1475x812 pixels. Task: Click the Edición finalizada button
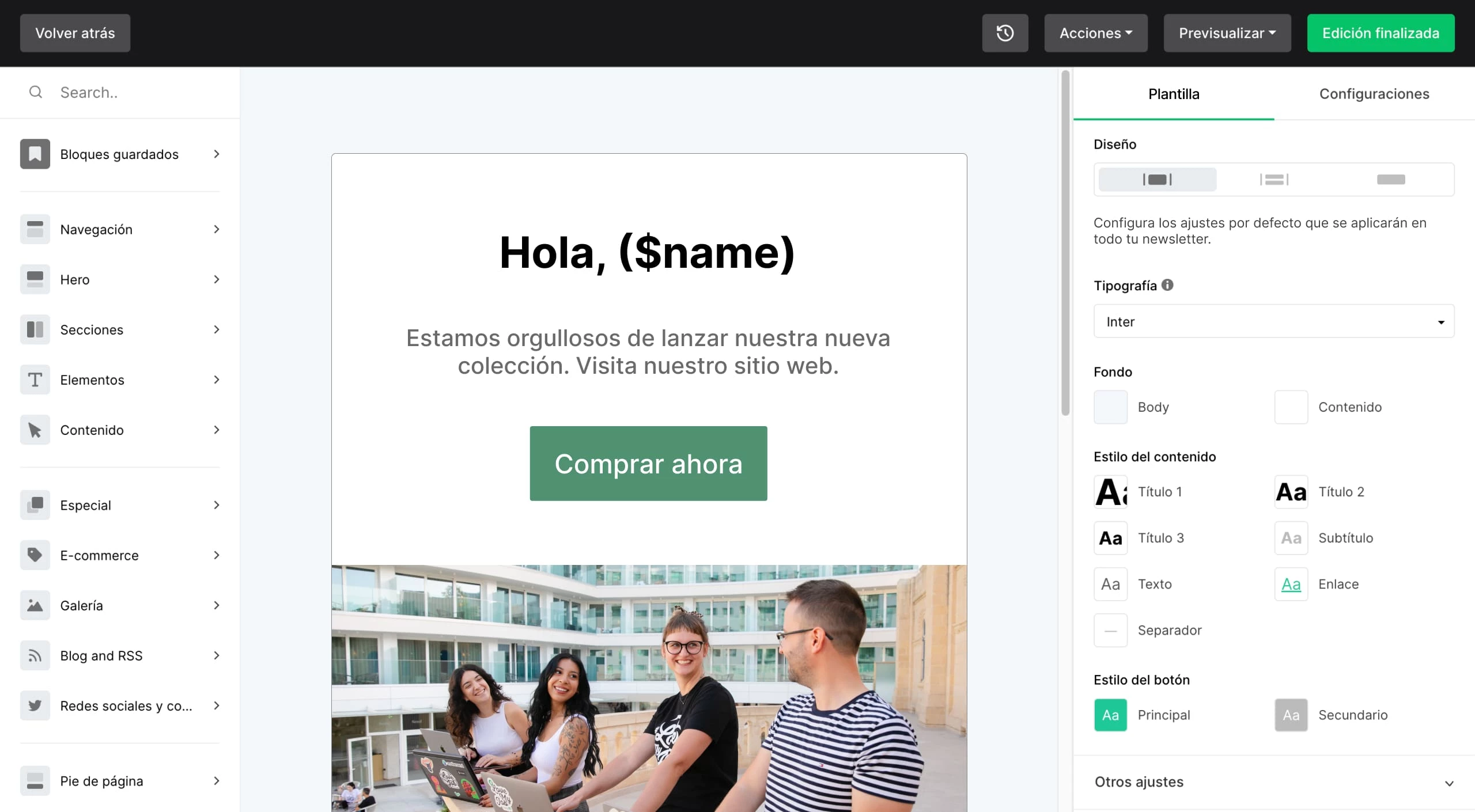pyautogui.click(x=1381, y=33)
